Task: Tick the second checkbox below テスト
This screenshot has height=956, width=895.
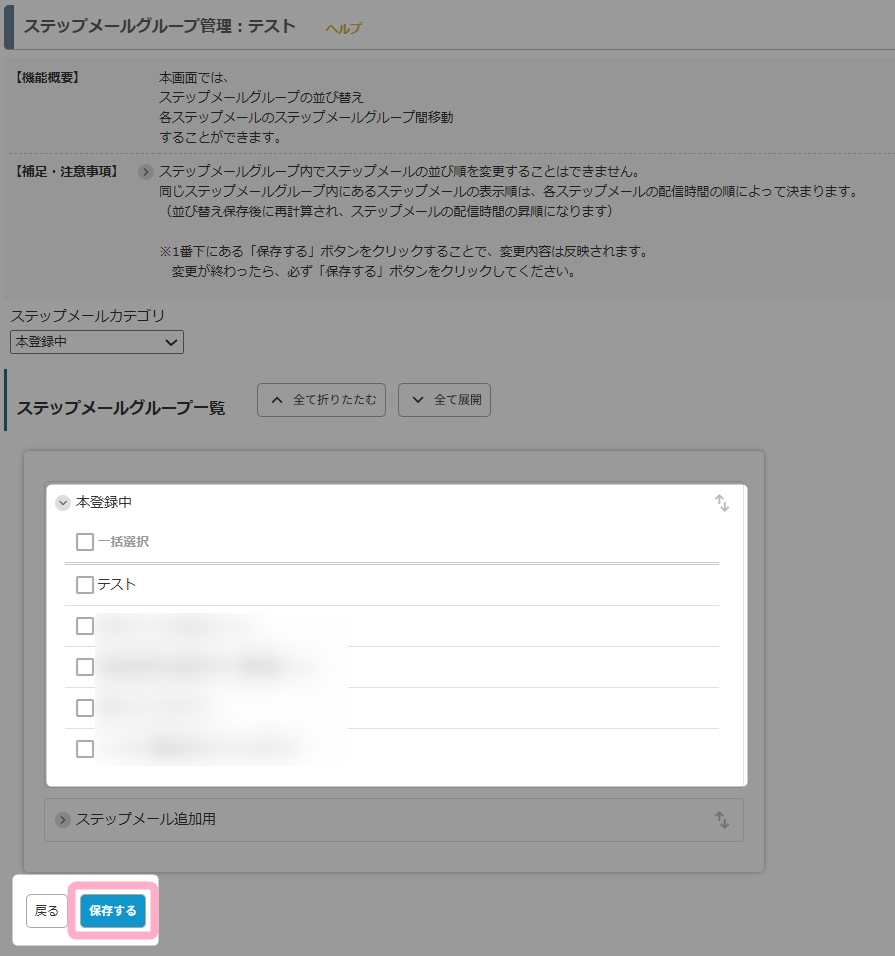Action: (85, 667)
